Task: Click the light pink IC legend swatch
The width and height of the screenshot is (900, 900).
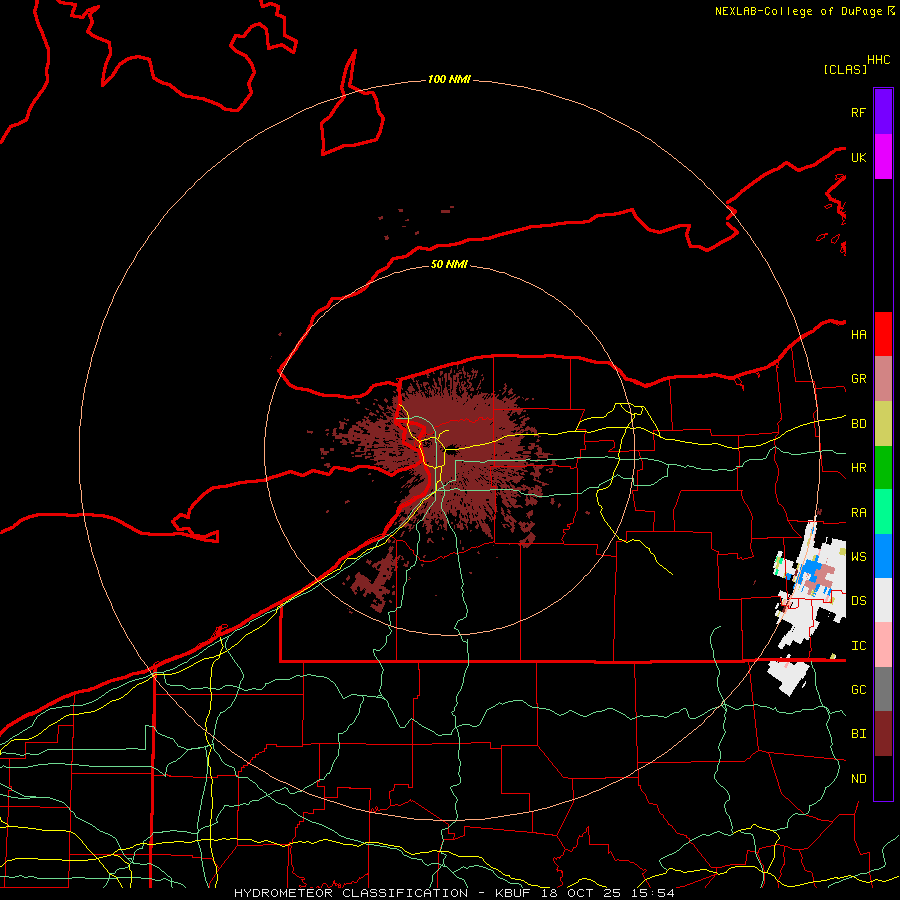Action: pyautogui.click(x=883, y=645)
